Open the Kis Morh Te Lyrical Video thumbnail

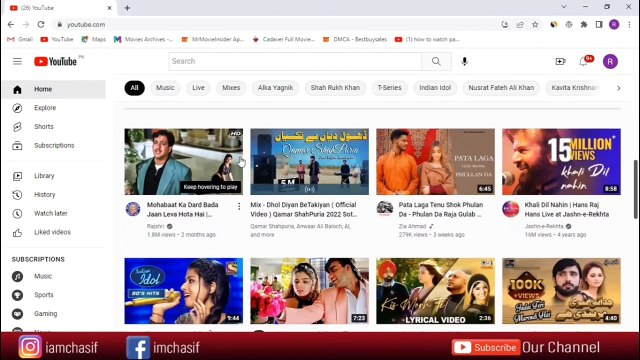click(436, 291)
